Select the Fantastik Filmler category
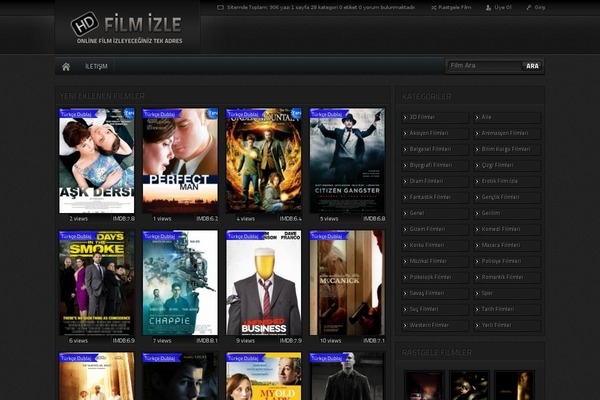The height and width of the screenshot is (400, 600). coord(435,197)
